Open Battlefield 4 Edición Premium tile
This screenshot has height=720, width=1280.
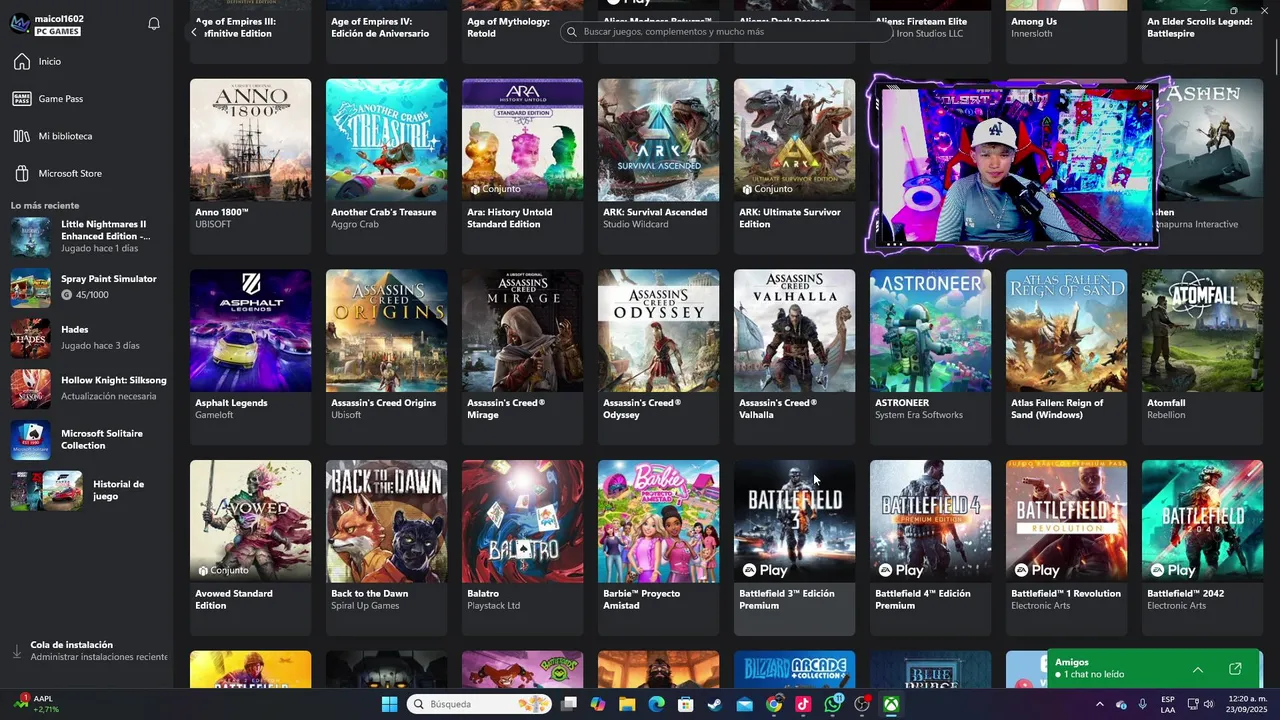point(930,548)
